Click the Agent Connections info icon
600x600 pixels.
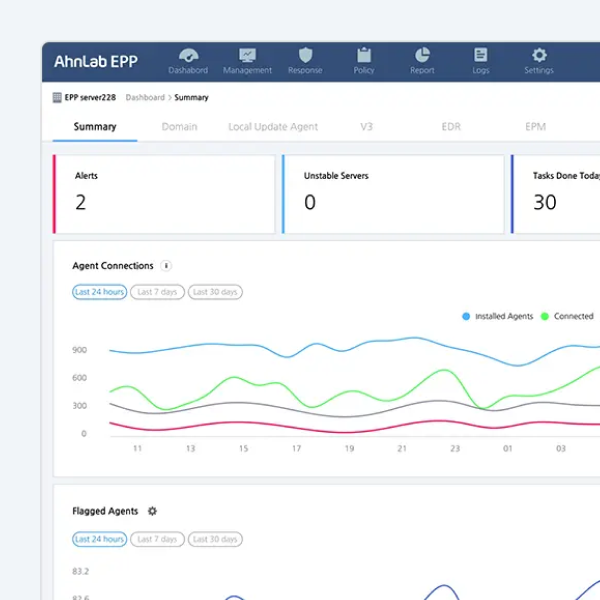pos(166,266)
